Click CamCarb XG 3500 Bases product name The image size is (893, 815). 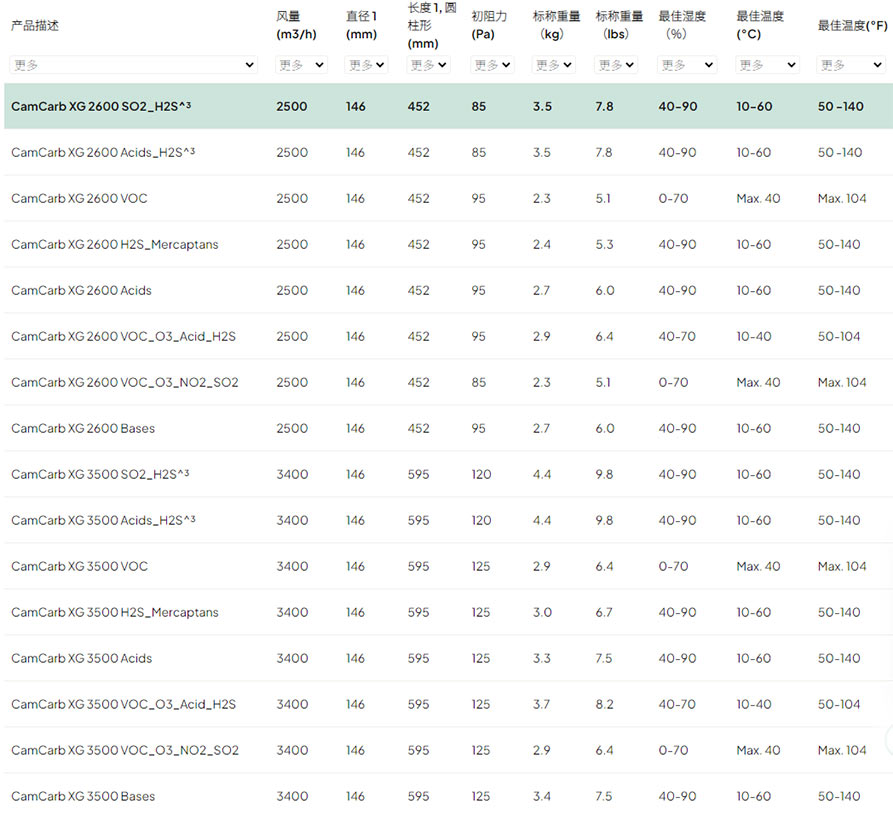pos(83,797)
